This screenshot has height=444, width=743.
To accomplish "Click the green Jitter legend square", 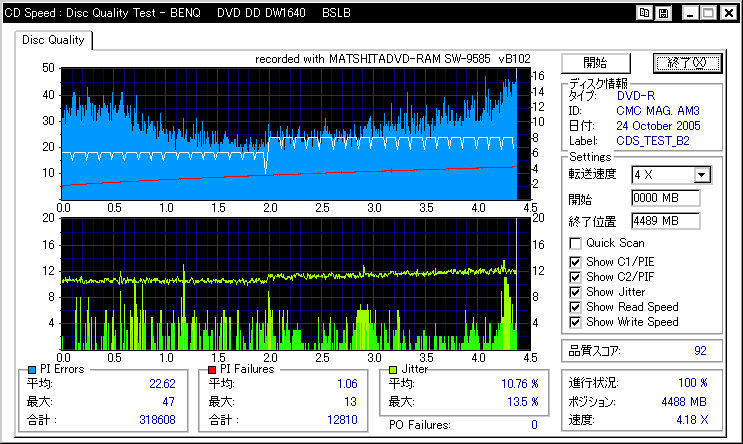I will pos(392,370).
